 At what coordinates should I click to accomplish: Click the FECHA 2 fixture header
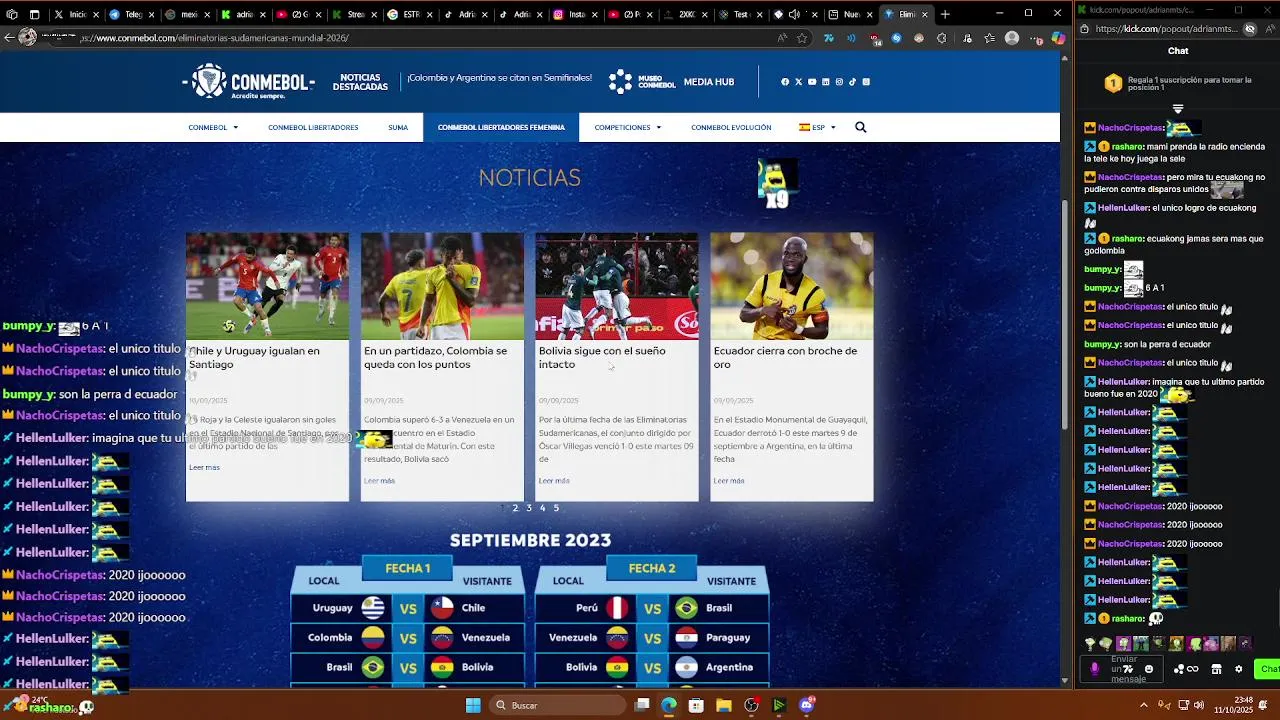[652, 568]
